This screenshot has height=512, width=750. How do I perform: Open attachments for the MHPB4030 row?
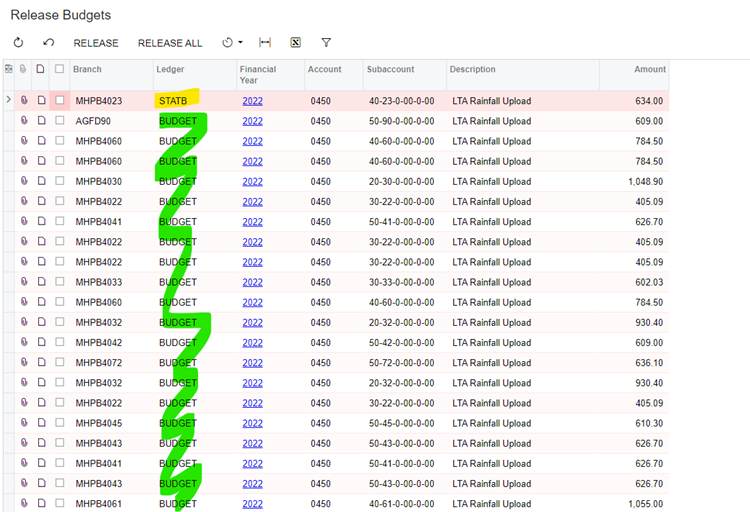(24, 181)
